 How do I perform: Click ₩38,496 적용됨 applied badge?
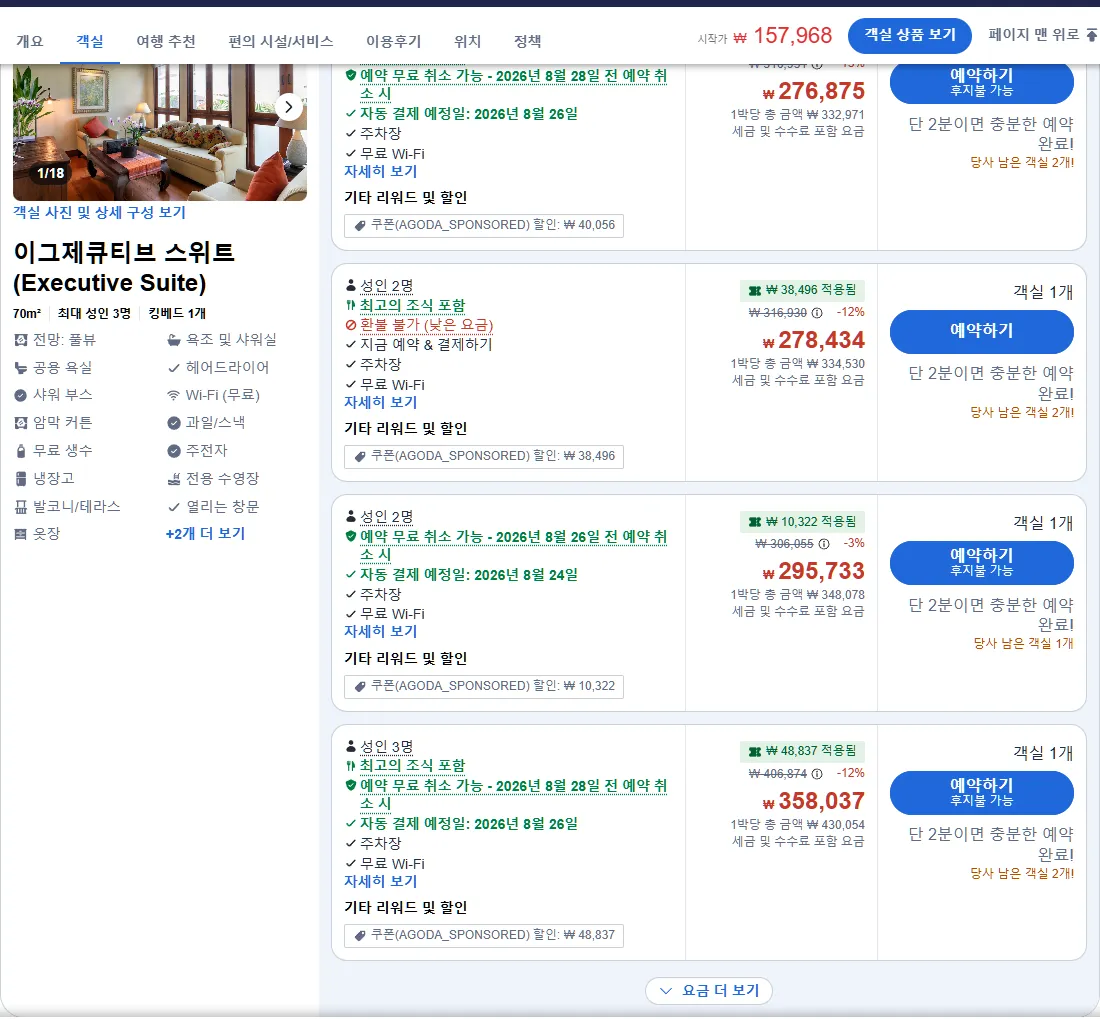point(802,290)
